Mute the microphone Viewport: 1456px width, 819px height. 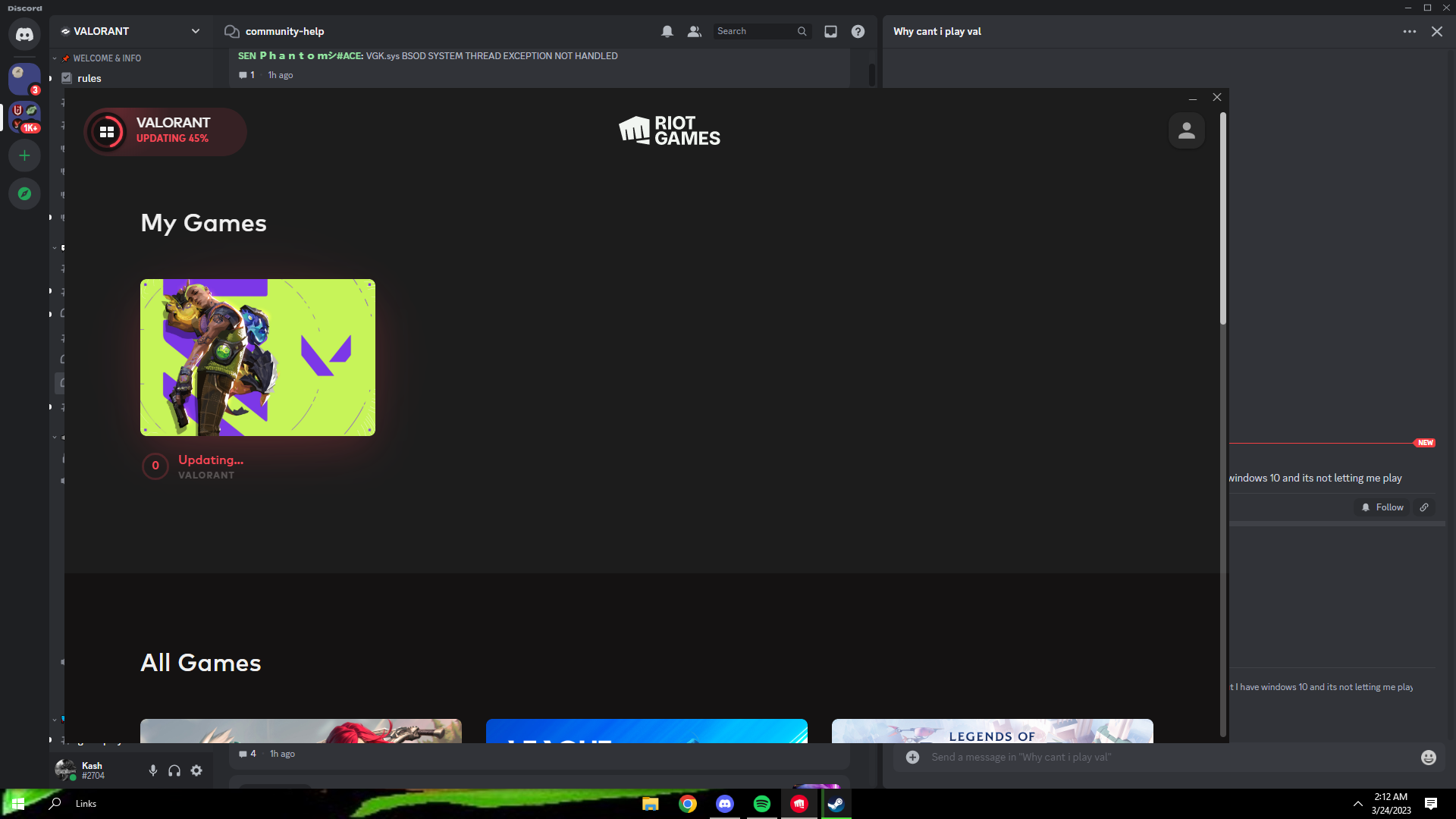152,770
